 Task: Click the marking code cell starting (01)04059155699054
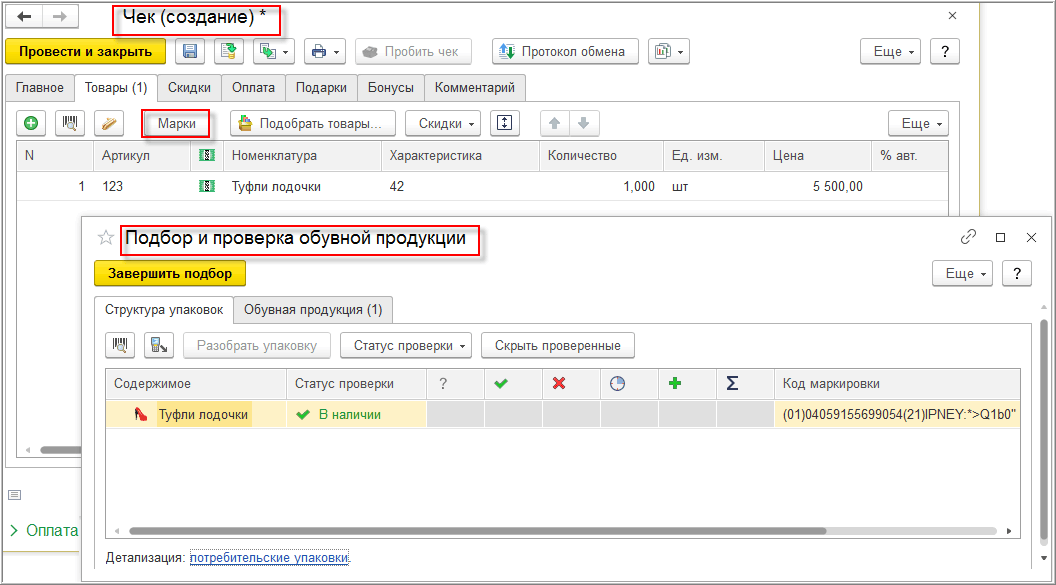897,415
